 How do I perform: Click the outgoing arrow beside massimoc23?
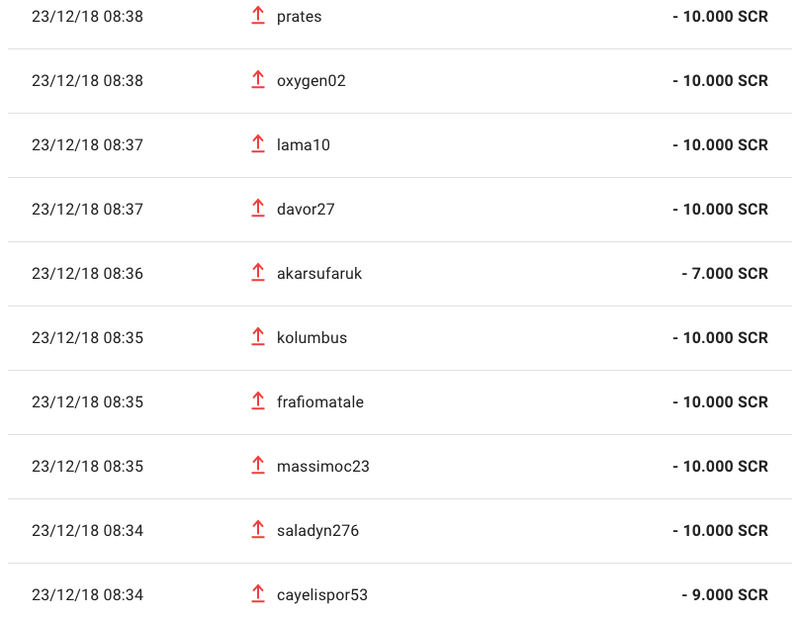pos(258,465)
